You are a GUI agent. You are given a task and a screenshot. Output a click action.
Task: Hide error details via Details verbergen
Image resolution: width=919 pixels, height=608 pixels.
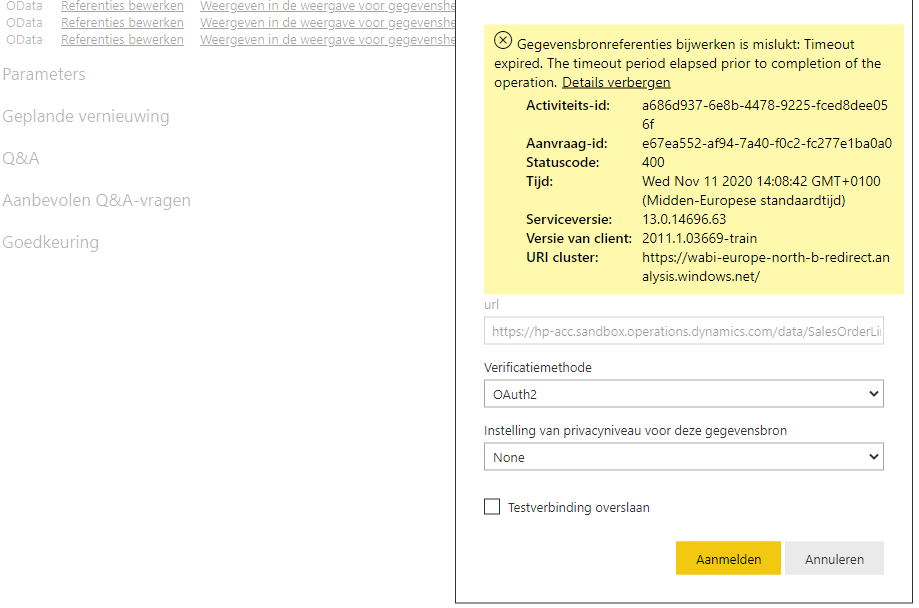pyautogui.click(x=616, y=83)
